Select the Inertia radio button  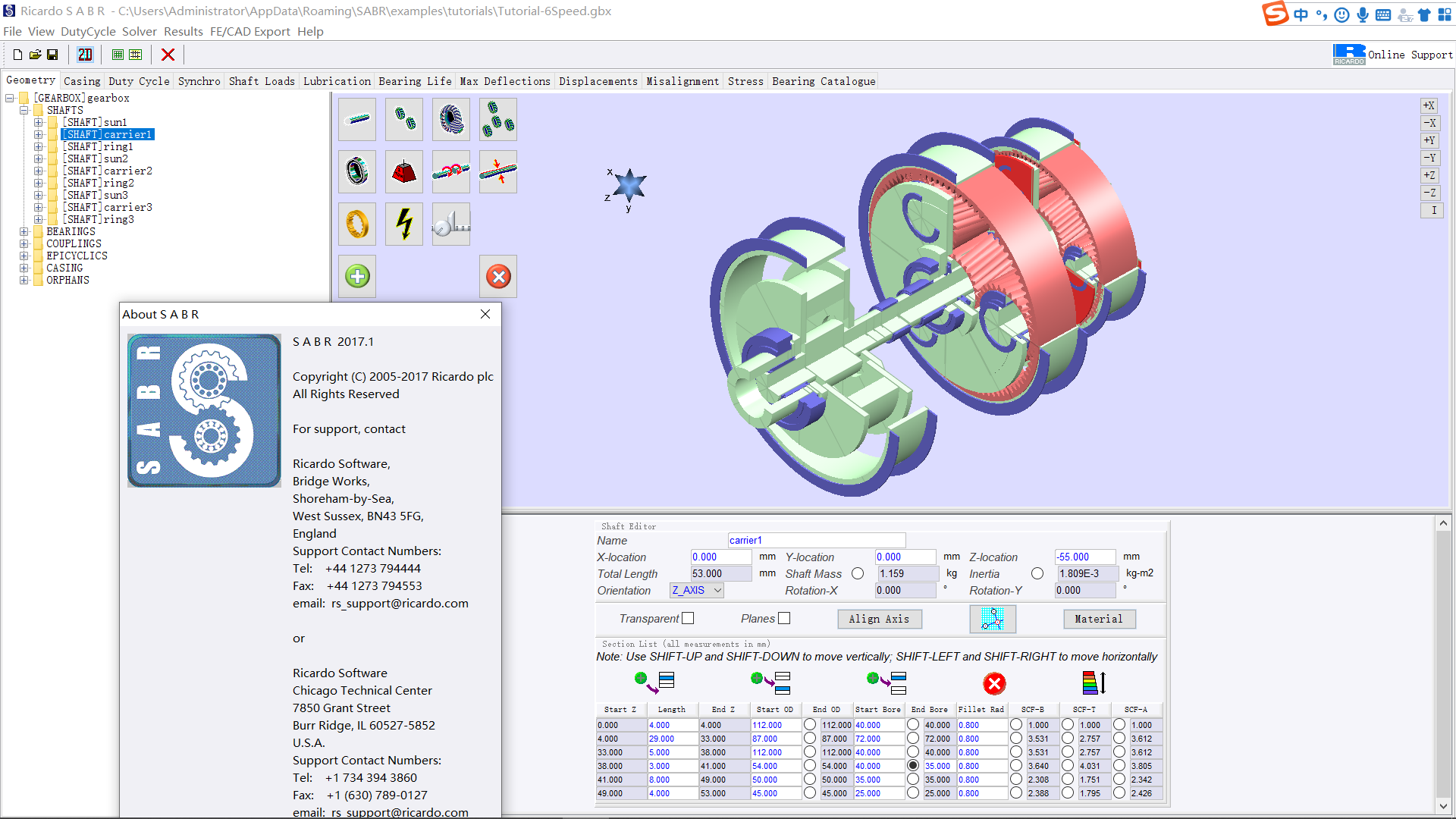pos(1037,573)
